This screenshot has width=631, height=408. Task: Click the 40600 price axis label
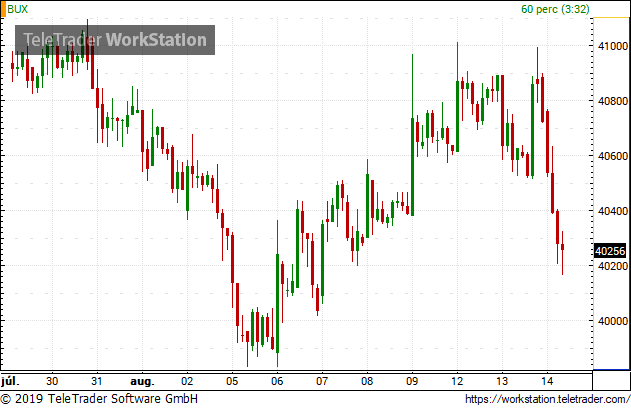click(613, 156)
